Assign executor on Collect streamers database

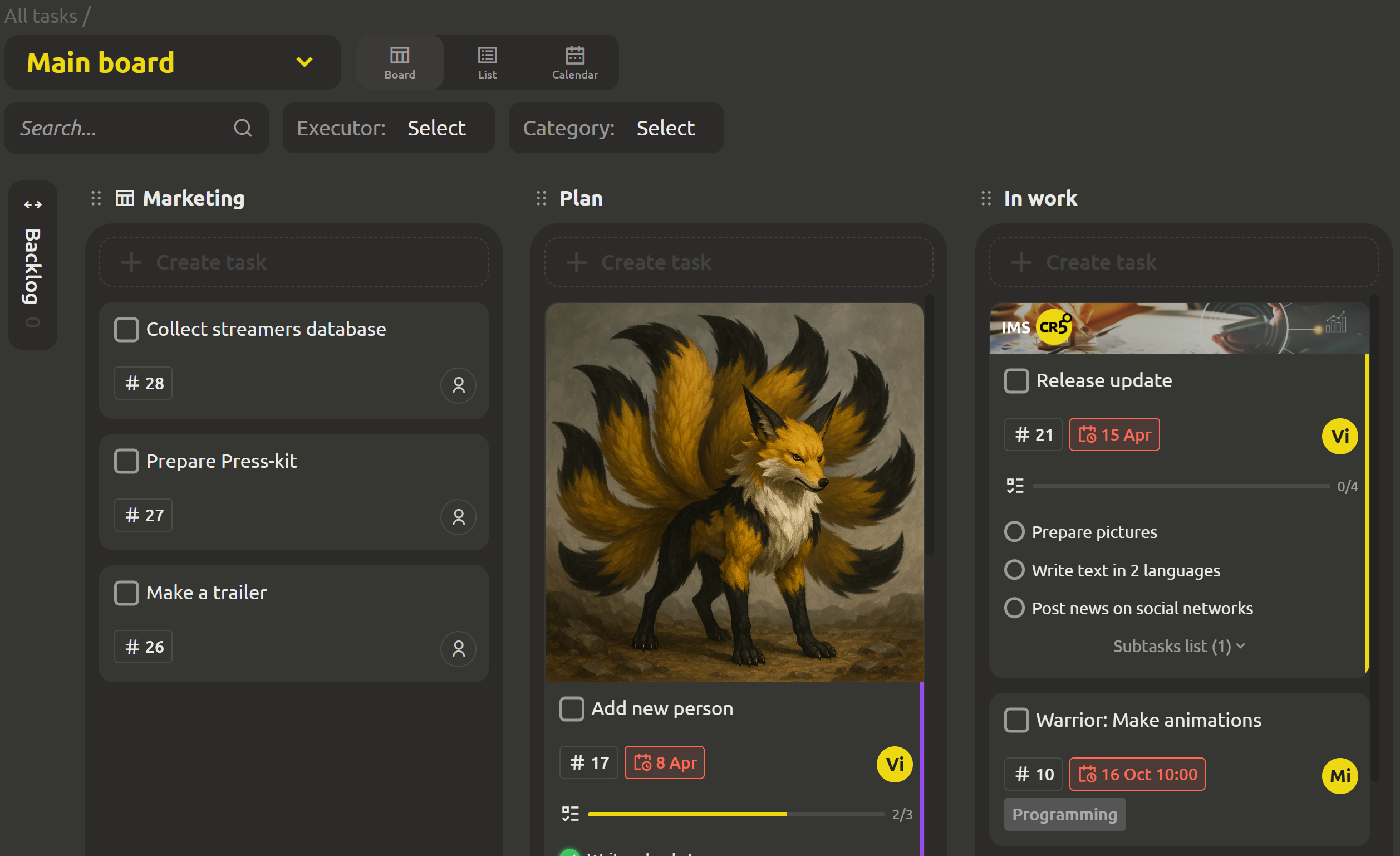459,385
